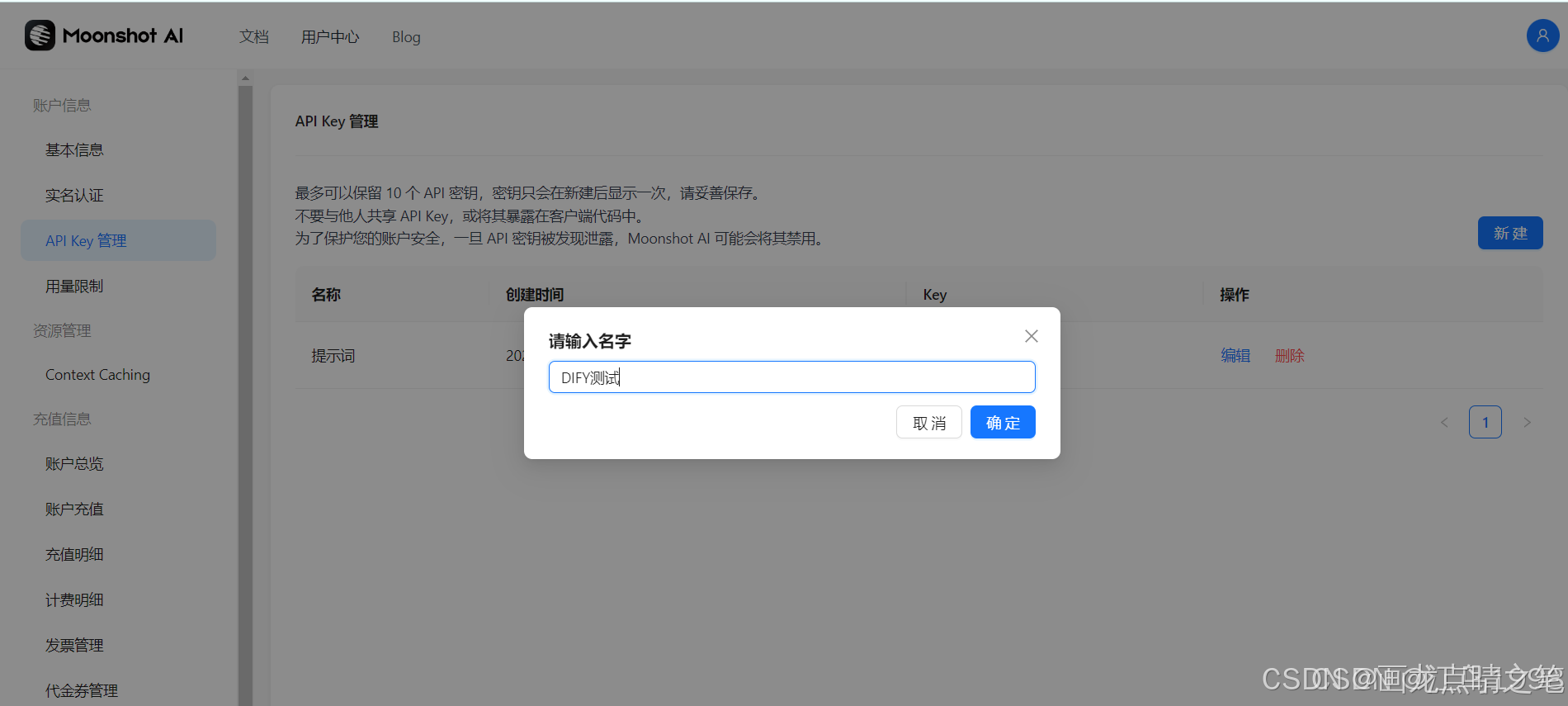
Task: Open the 文档 menu item
Action: click(x=254, y=37)
